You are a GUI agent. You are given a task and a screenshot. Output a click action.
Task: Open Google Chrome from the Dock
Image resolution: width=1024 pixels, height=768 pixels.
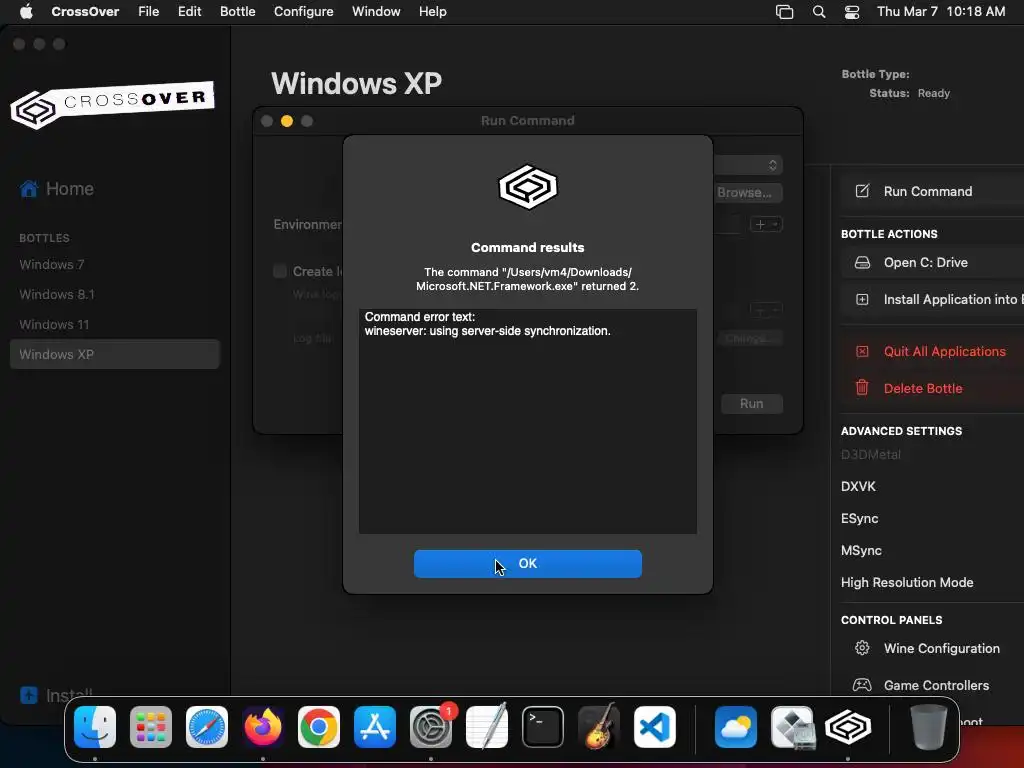click(319, 727)
